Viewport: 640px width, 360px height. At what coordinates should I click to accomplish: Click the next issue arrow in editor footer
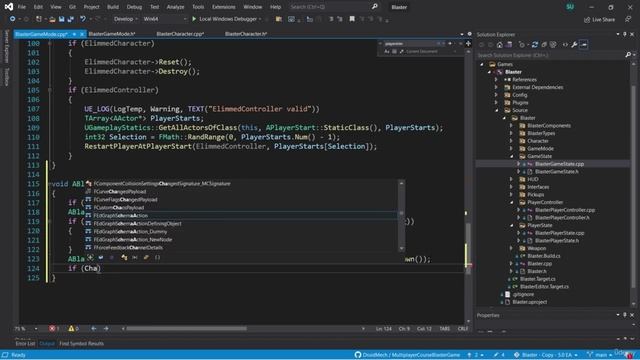pos(106,329)
